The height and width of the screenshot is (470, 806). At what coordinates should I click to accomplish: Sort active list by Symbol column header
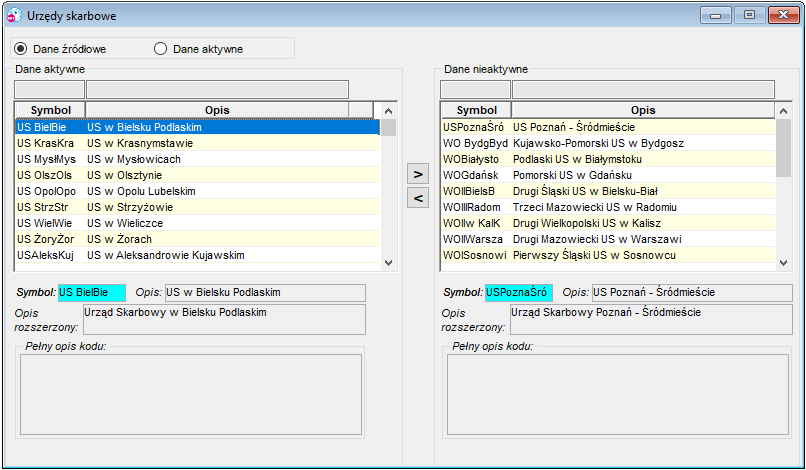[x=50, y=110]
